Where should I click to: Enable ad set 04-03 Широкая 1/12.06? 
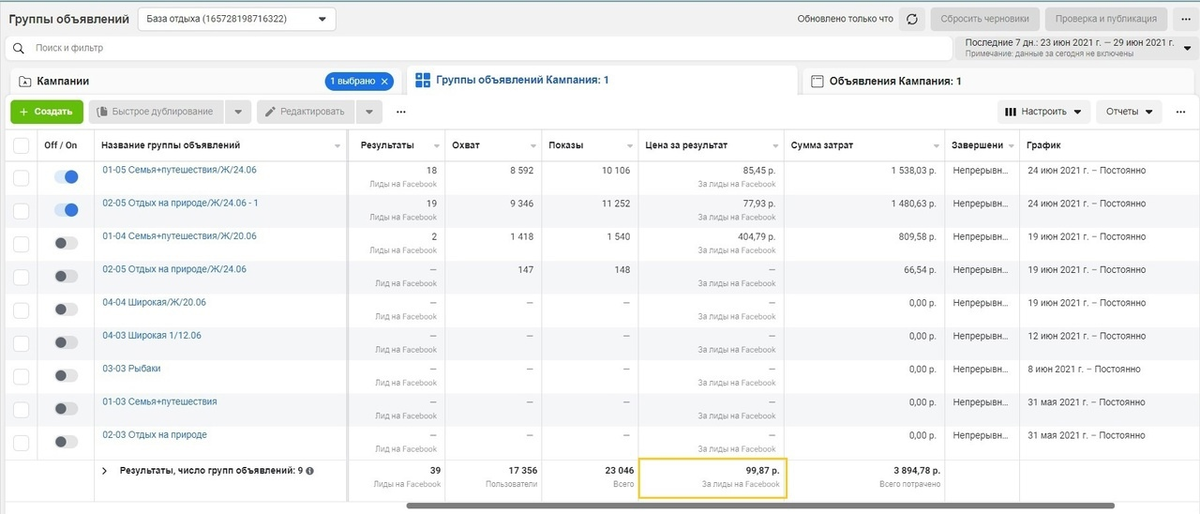[66, 342]
